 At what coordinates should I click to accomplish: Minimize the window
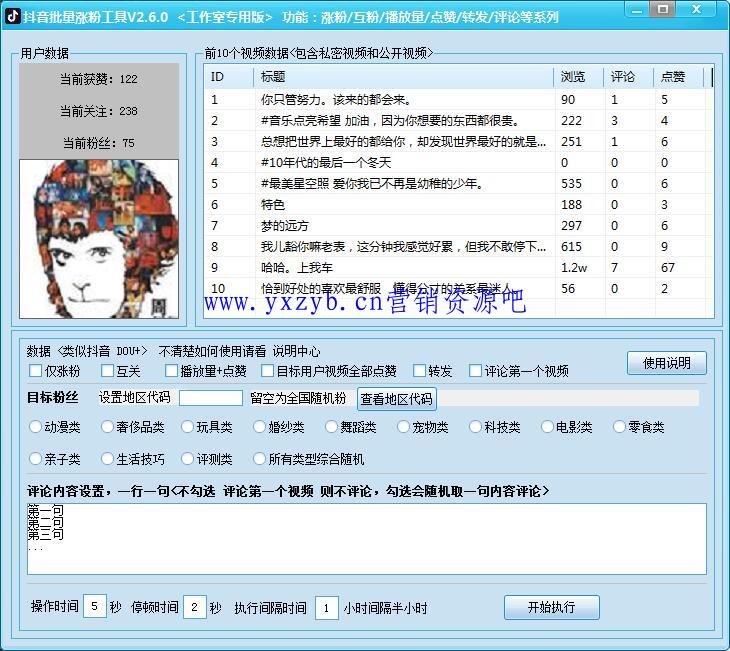click(x=637, y=10)
